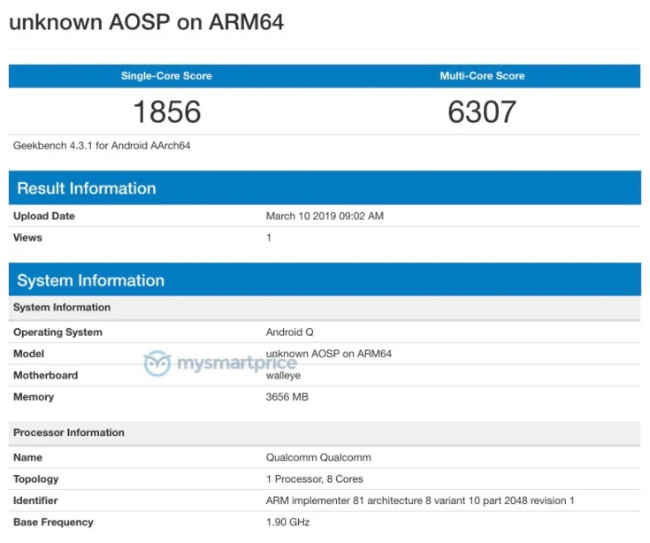Select the Views count value '1'
This screenshot has height=543, width=650.
point(269,238)
